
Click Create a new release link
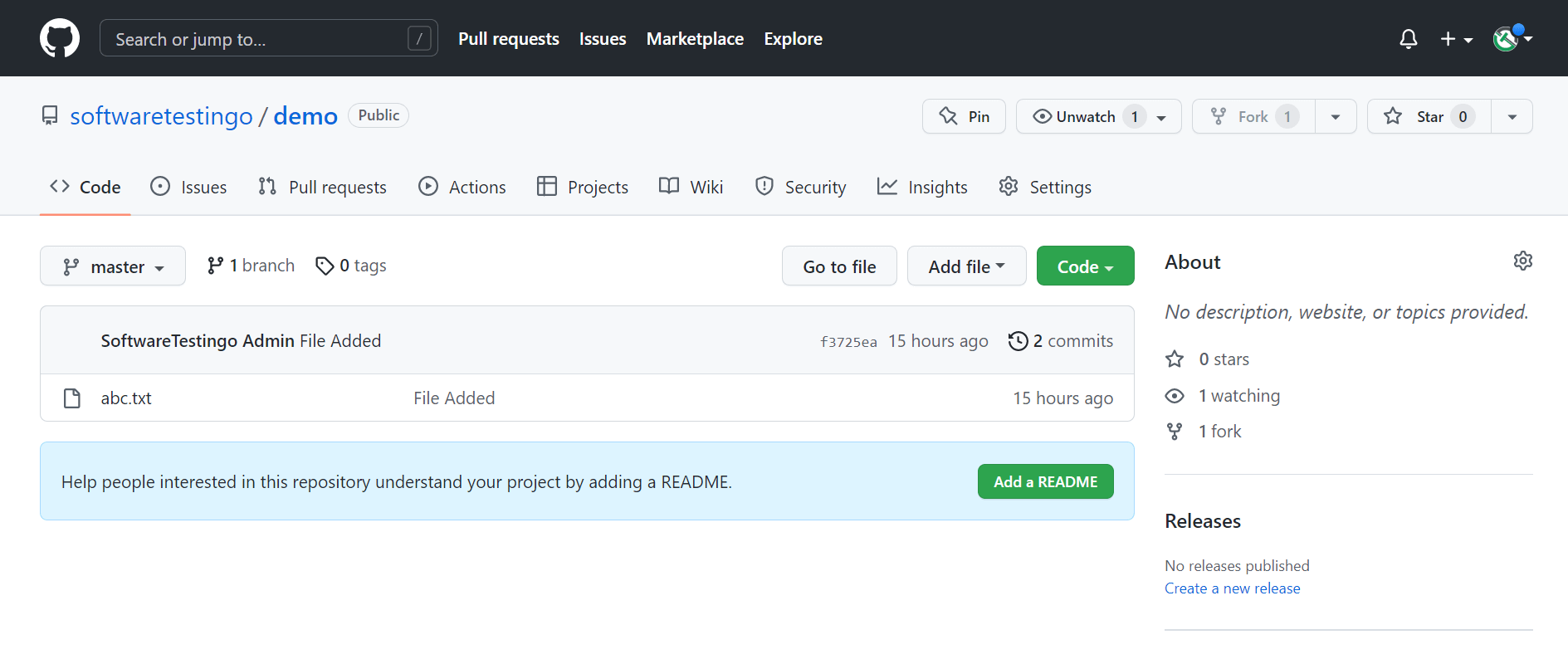(x=1232, y=588)
